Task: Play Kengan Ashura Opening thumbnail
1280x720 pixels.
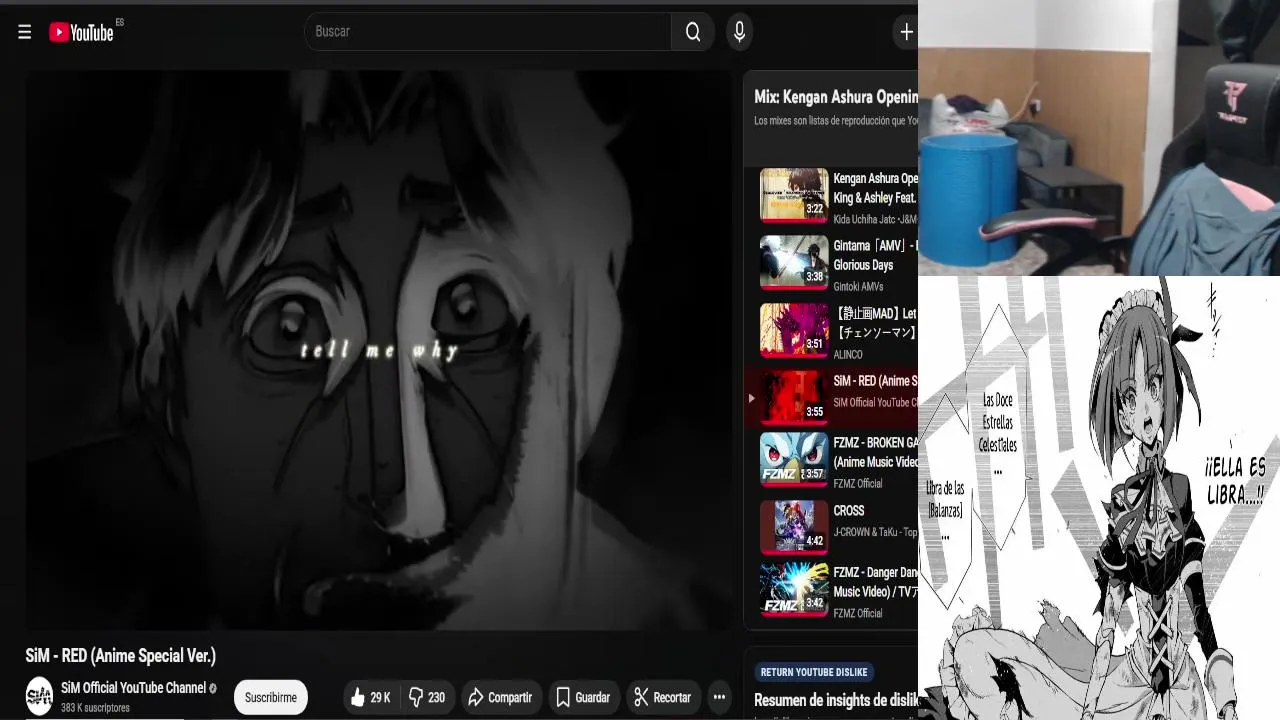Action: [x=794, y=194]
